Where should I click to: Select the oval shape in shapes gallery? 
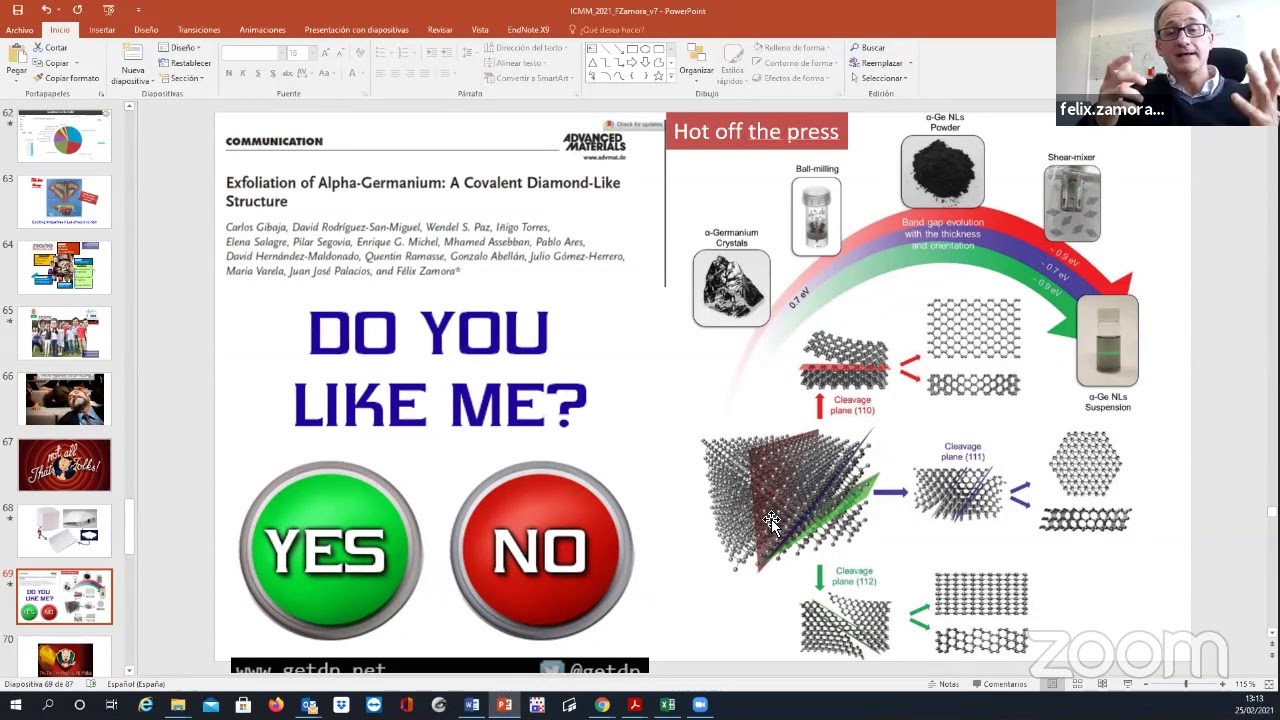pyautogui.click(x=645, y=48)
